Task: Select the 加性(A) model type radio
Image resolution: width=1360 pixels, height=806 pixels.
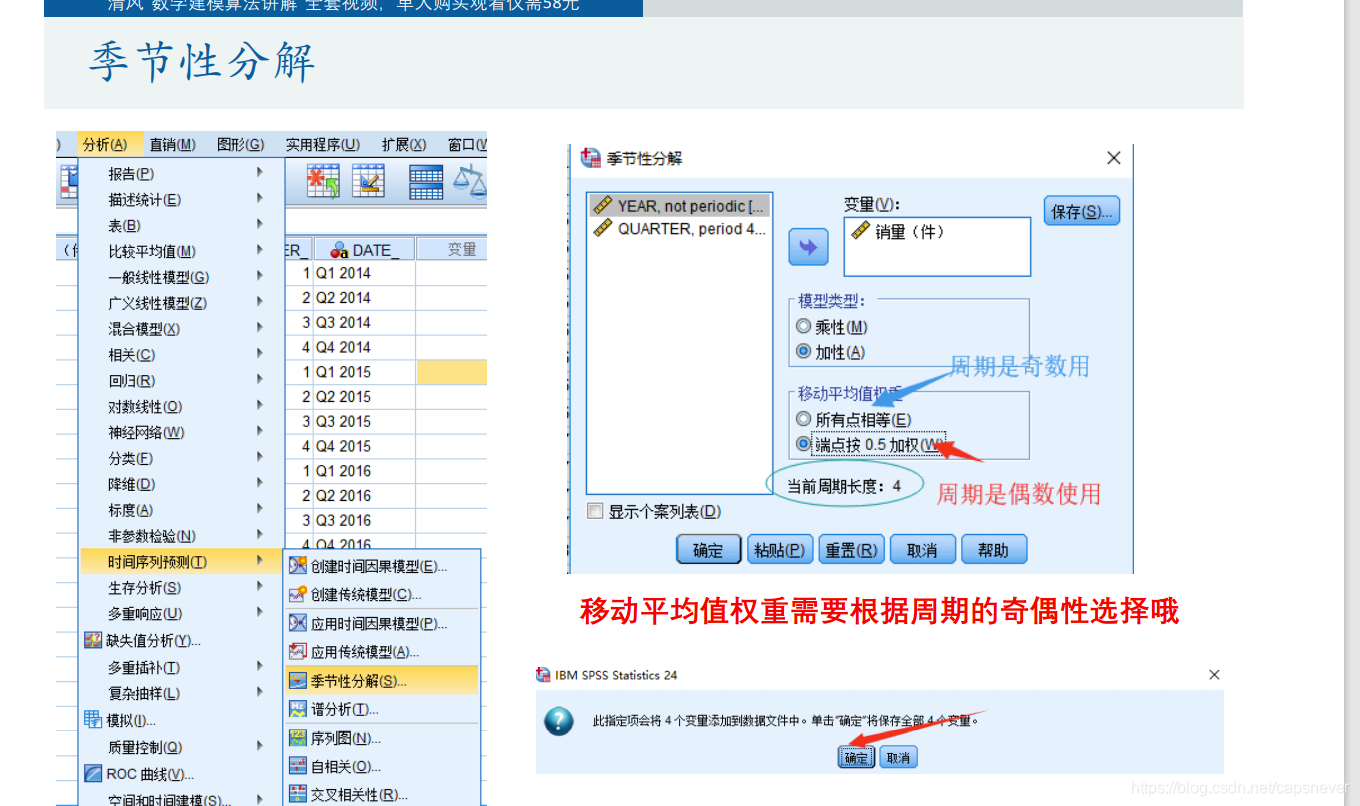Action: click(x=803, y=352)
